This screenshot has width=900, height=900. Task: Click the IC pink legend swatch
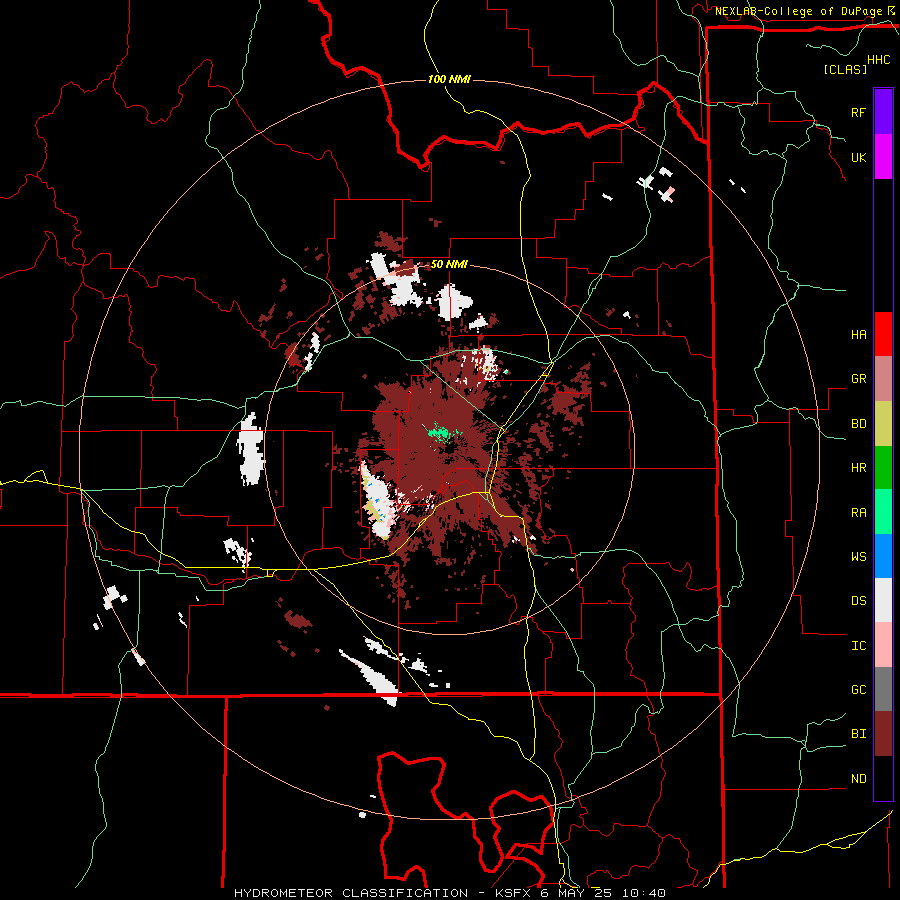[x=883, y=645]
